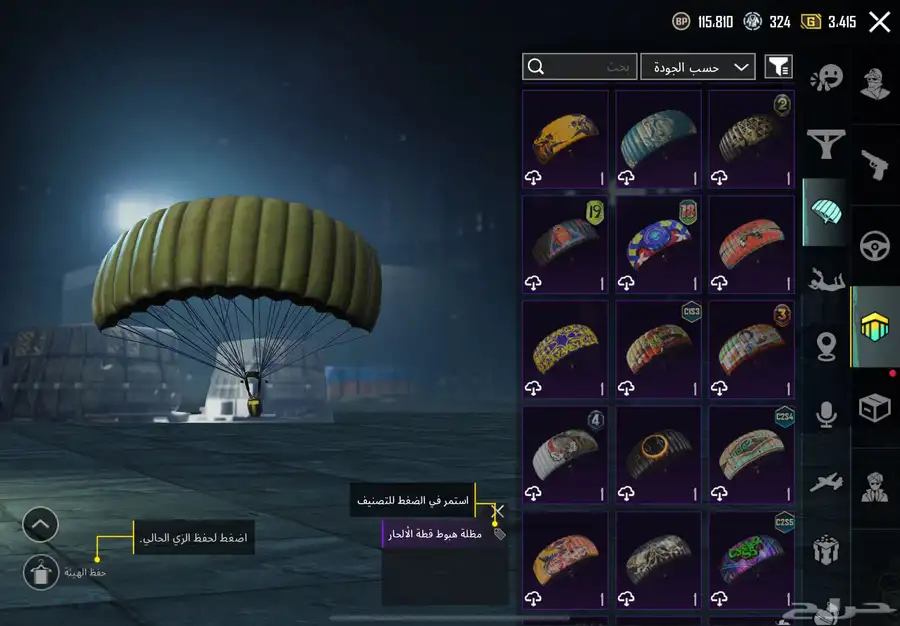The height and width of the screenshot is (626, 900).
Task: Select the parachute category icon
Action: [x=826, y=212]
